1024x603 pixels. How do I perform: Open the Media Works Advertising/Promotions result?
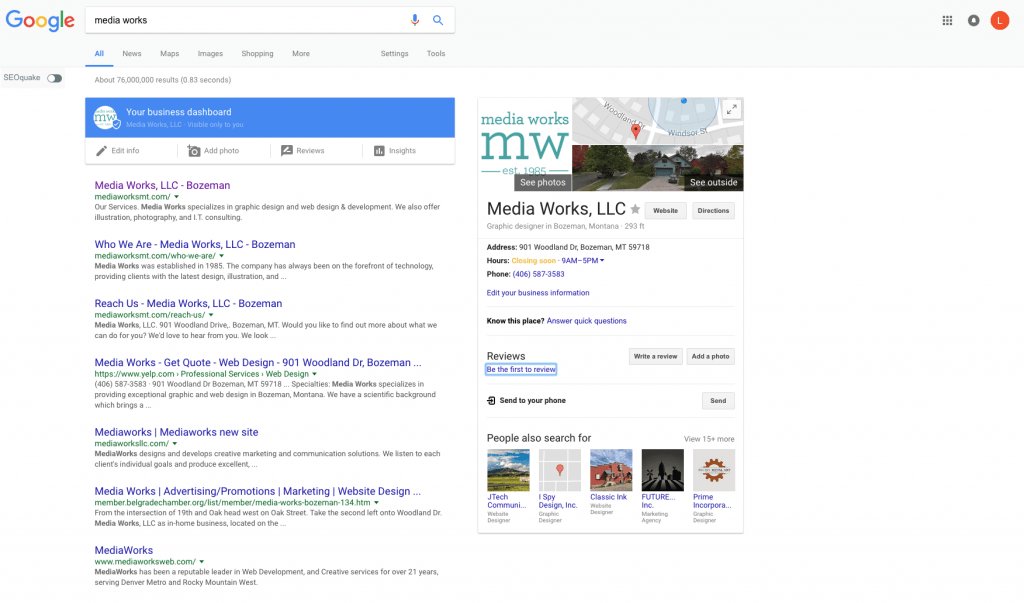(x=257, y=491)
